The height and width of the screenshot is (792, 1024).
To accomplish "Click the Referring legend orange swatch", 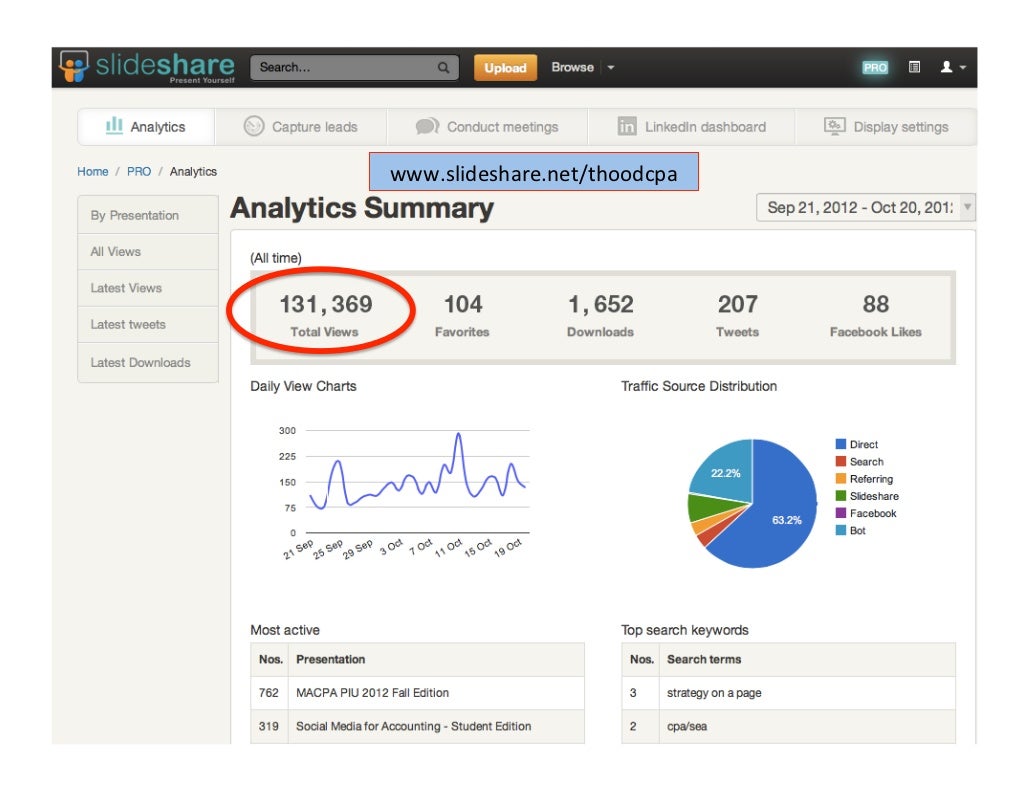I will (x=841, y=479).
